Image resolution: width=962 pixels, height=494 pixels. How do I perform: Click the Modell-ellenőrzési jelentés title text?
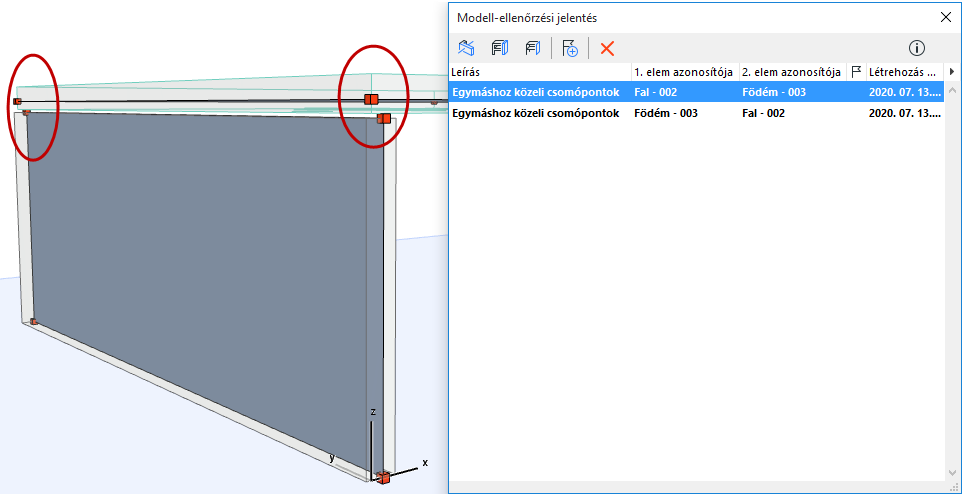pos(527,18)
